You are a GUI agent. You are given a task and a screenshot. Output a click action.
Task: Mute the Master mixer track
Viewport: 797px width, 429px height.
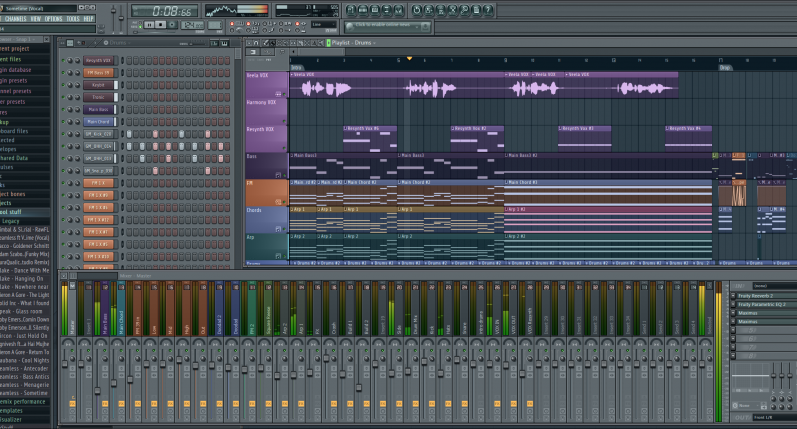(72, 350)
